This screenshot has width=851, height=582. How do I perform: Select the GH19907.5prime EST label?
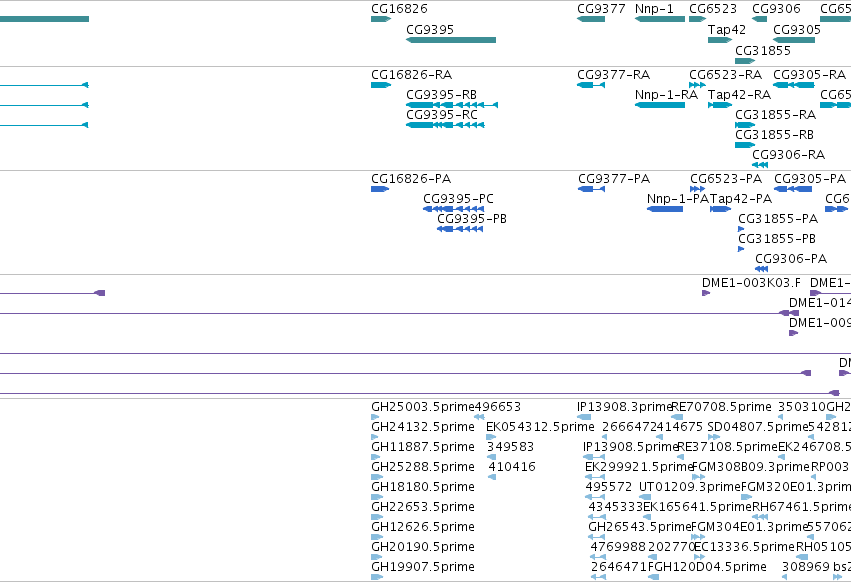(x=423, y=567)
